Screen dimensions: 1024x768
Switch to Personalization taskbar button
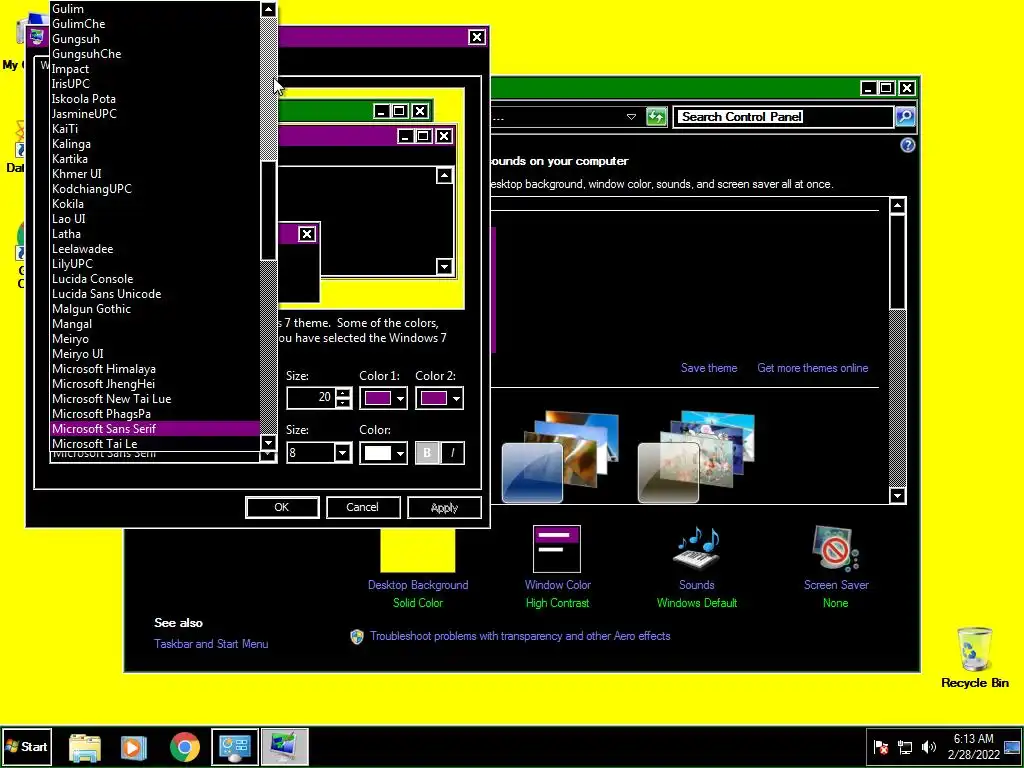(x=284, y=746)
